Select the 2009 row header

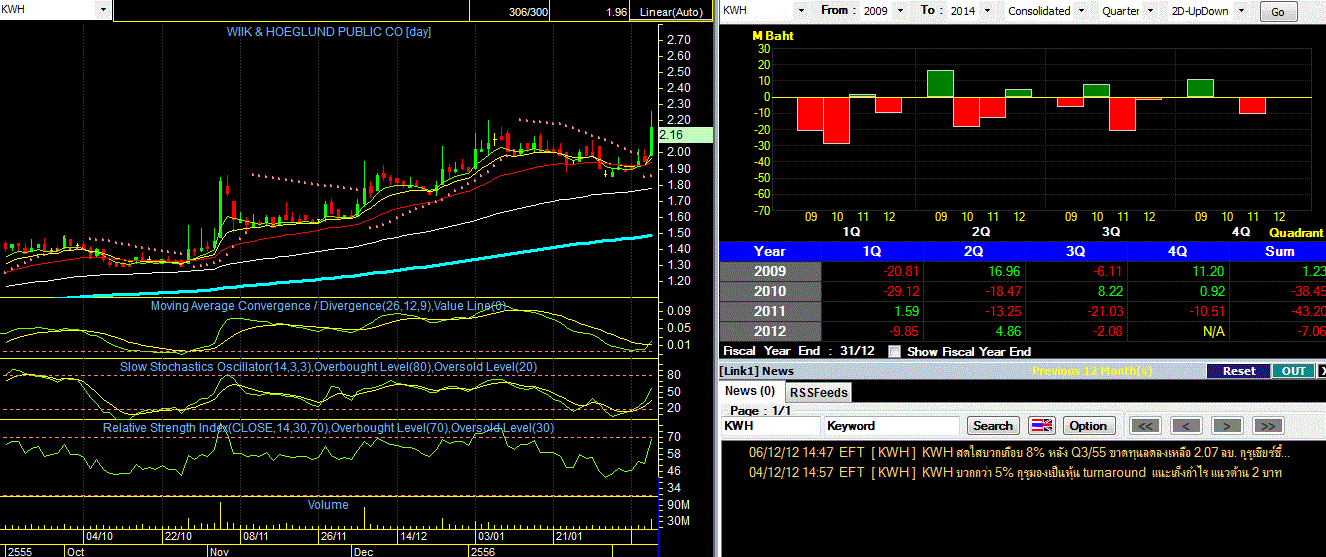coord(770,271)
